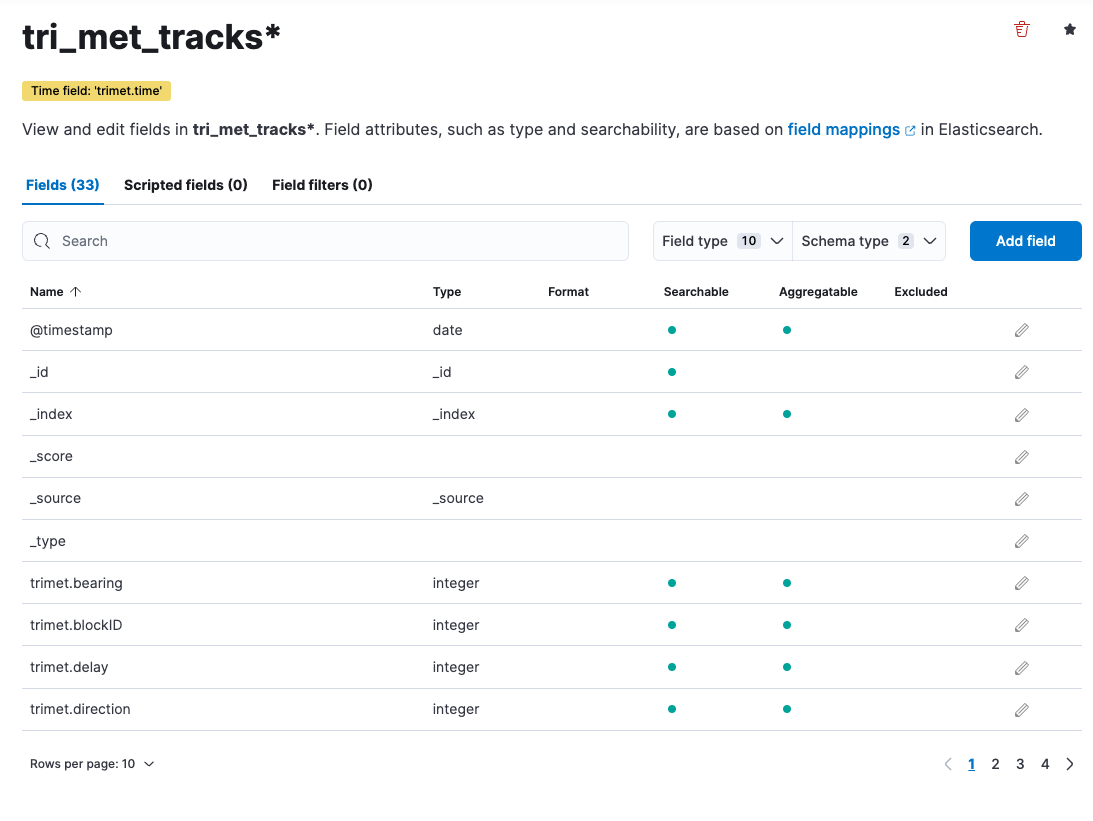Click the Add field button
The height and width of the screenshot is (821, 1093).
pyautogui.click(x=1025, y=241)
